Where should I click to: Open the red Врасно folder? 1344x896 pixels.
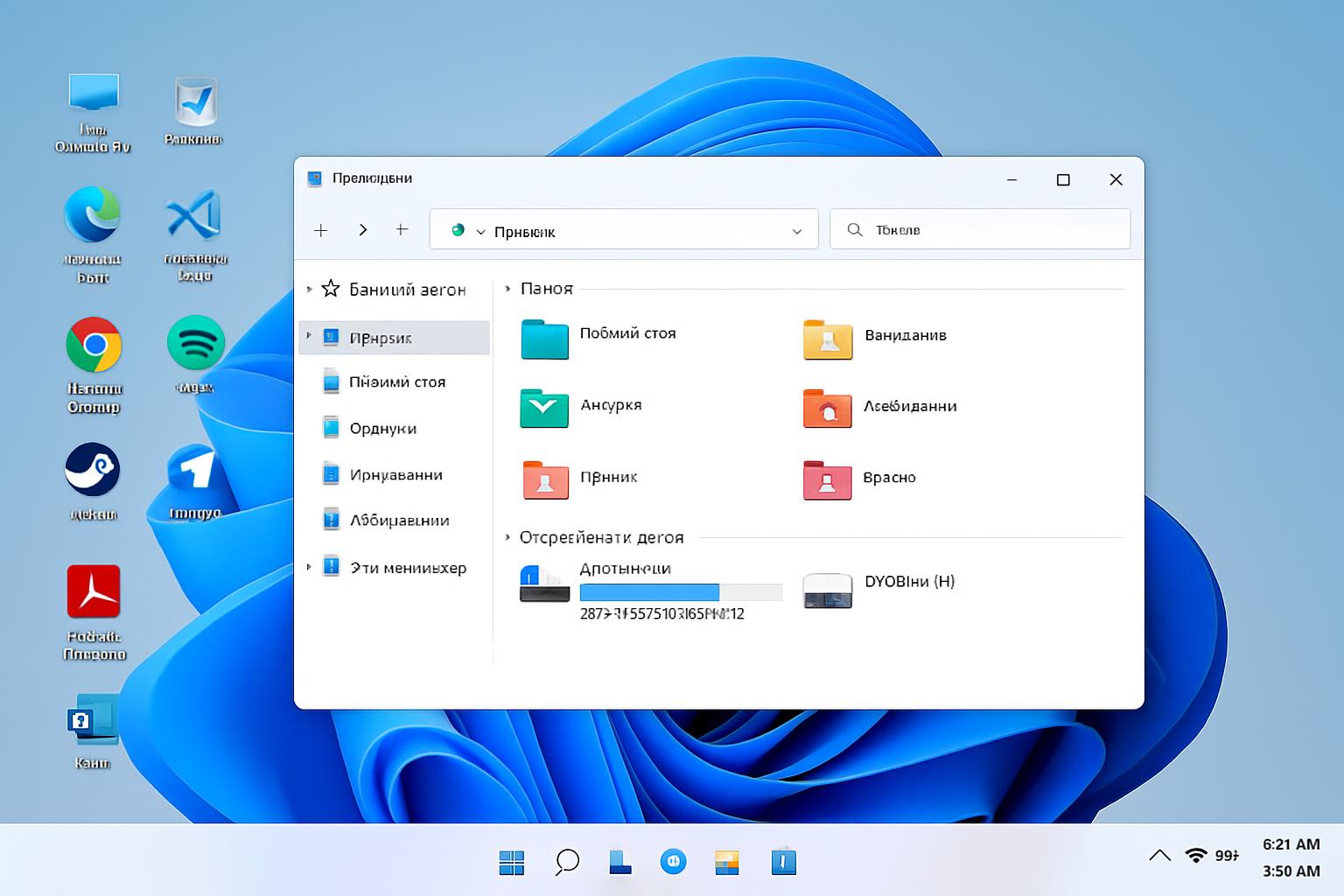coord(827,479)
